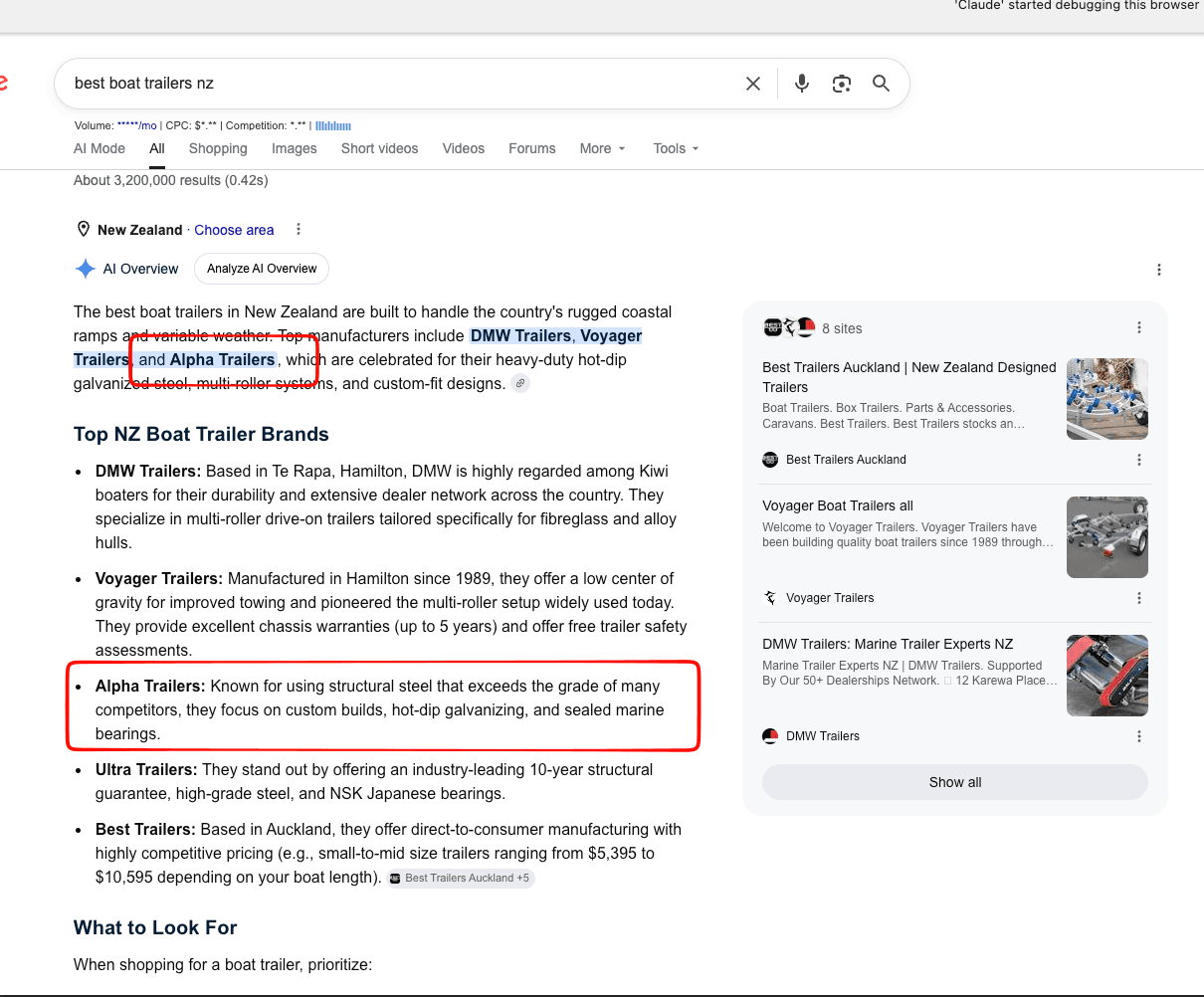Click the 8 sites label
1204x997 pixels.
[842, 328]
